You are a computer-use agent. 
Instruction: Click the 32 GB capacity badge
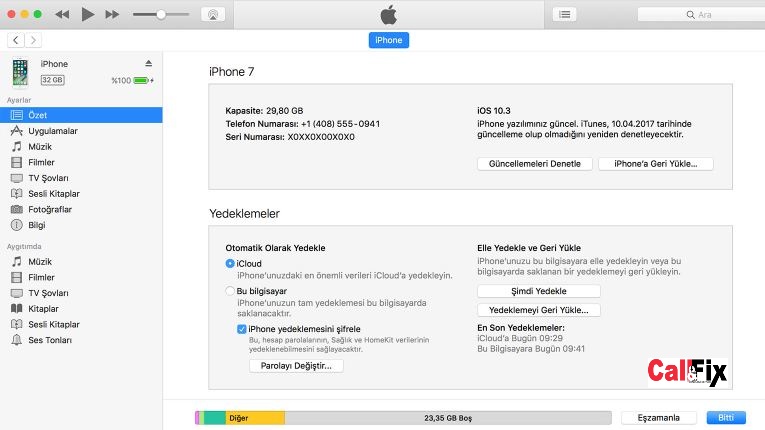tap(52, 80)
